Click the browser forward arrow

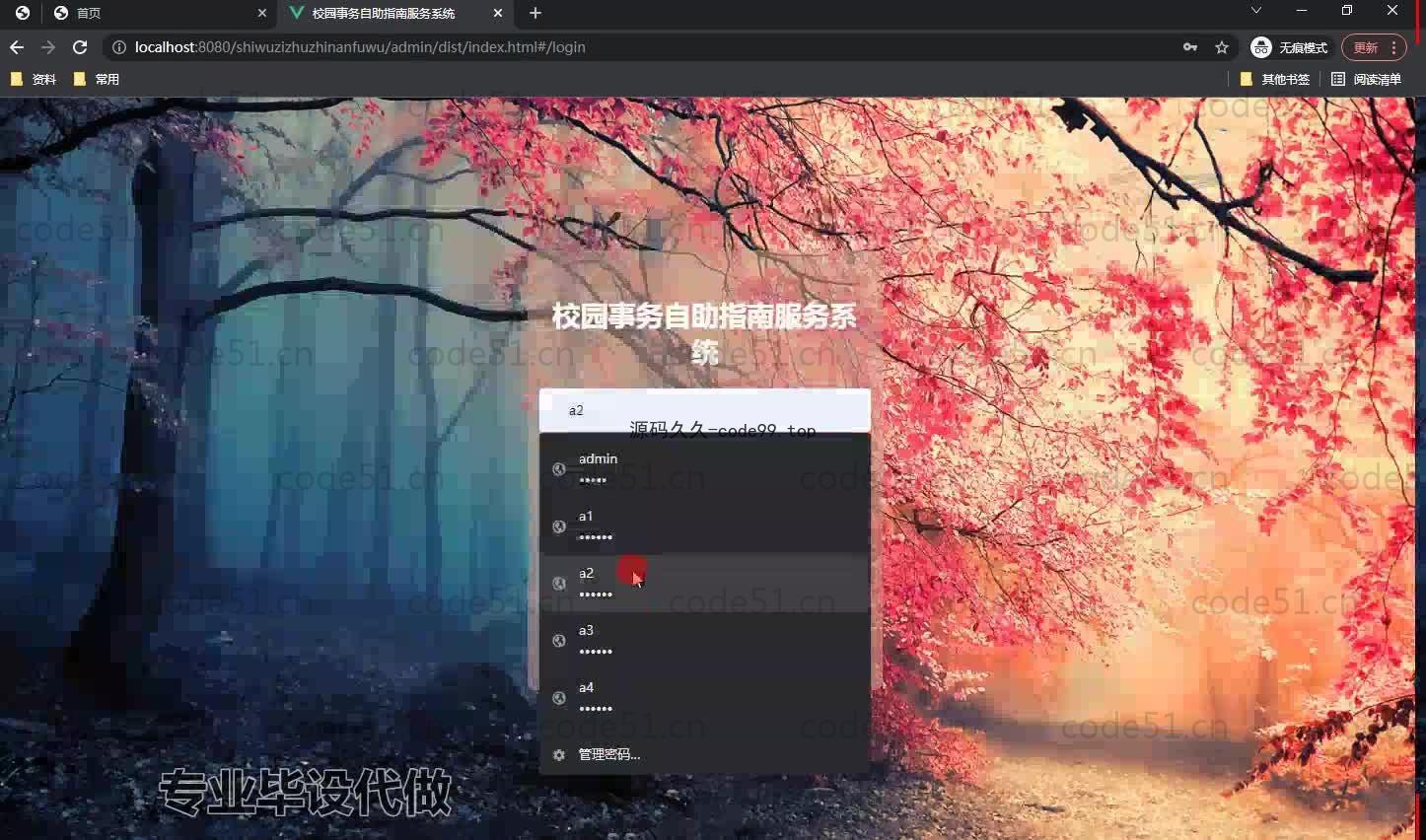[48, 47]
